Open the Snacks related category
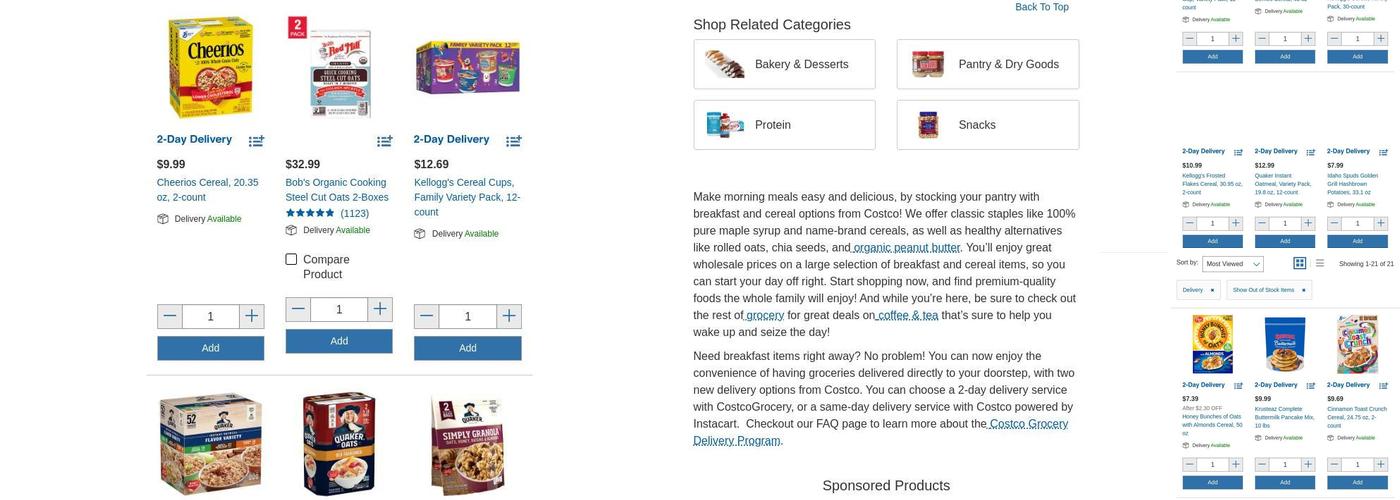The height and width of the screenshot is (500, 1400). 987,125
